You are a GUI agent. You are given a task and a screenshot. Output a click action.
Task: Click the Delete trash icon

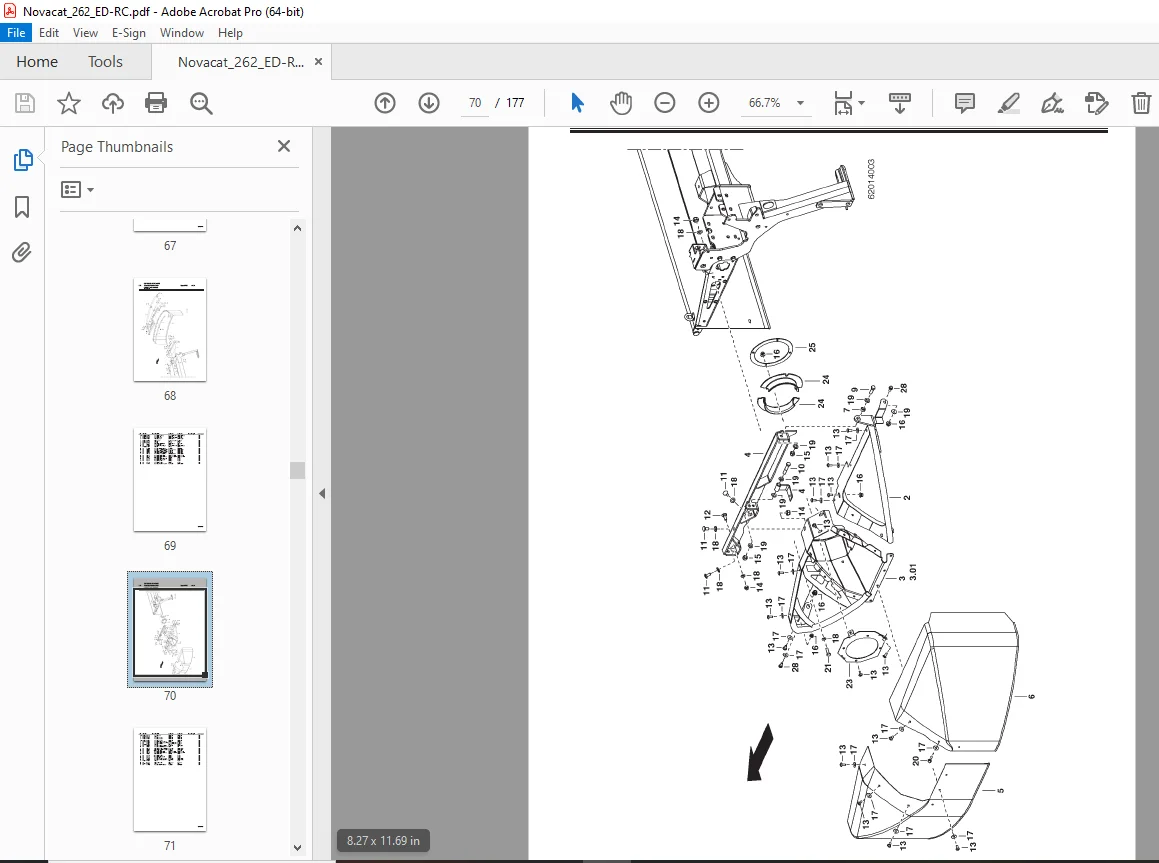[x=1141, y=103]
